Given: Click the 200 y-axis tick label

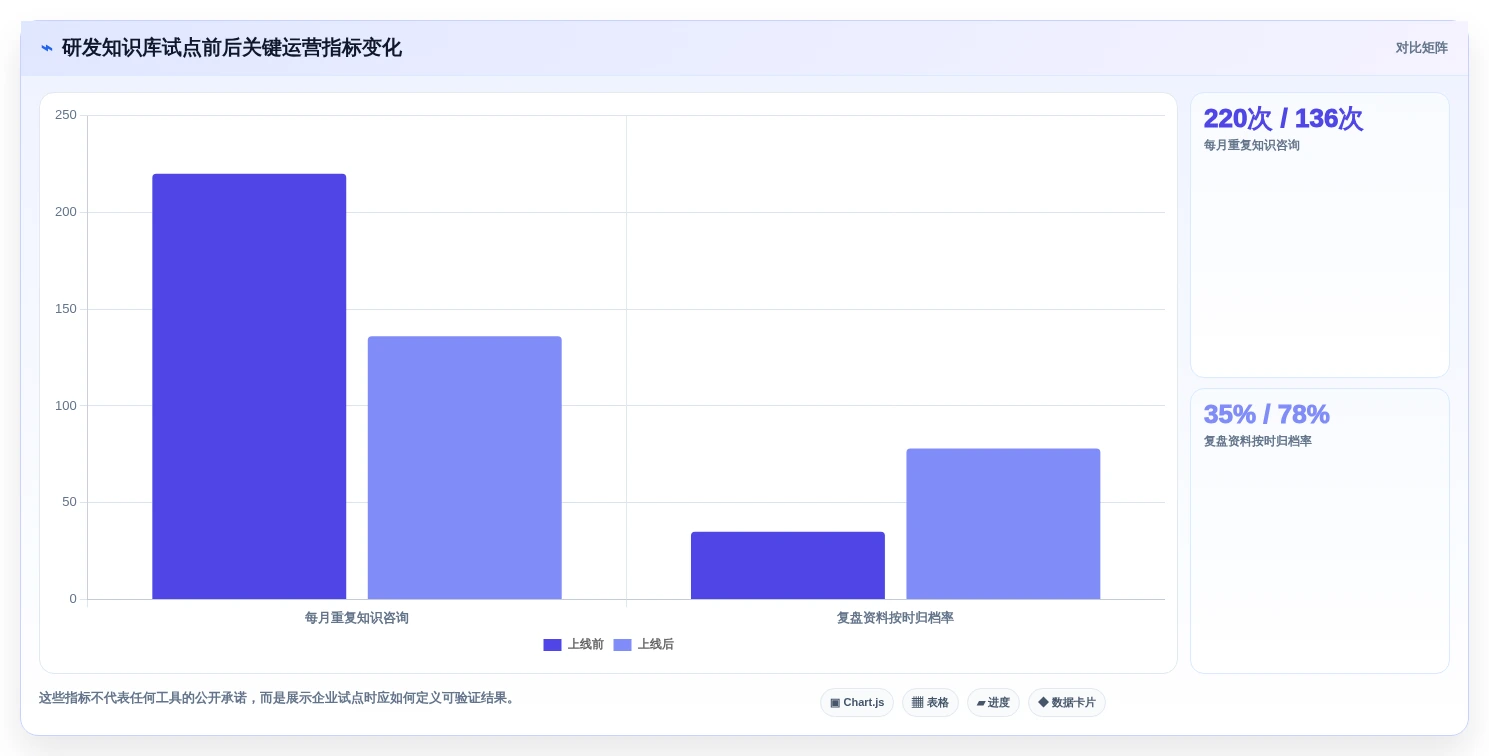Looking at the screenshot, I should (66, 212).
